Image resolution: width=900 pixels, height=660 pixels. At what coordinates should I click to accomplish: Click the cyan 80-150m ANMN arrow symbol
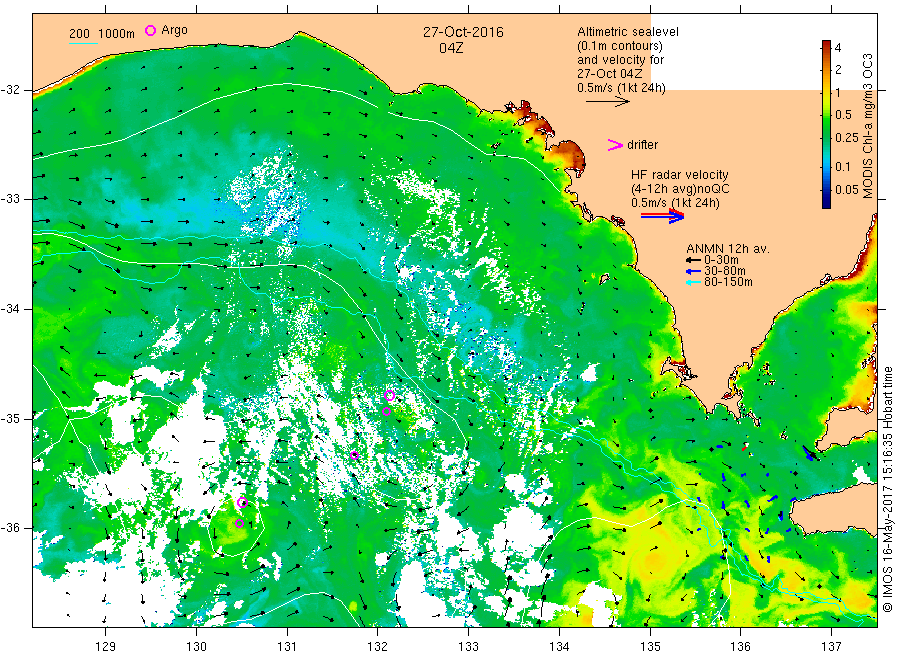coord(693,282)
